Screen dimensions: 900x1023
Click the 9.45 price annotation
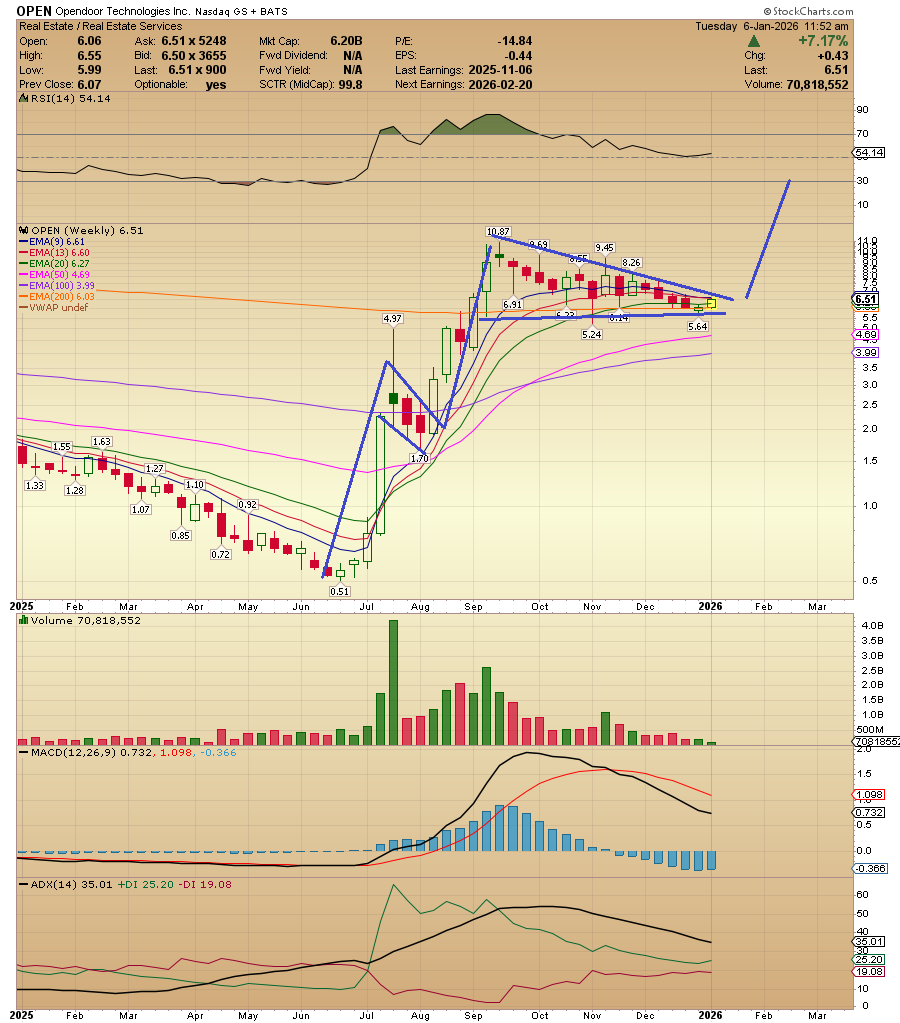click(604, 247)
